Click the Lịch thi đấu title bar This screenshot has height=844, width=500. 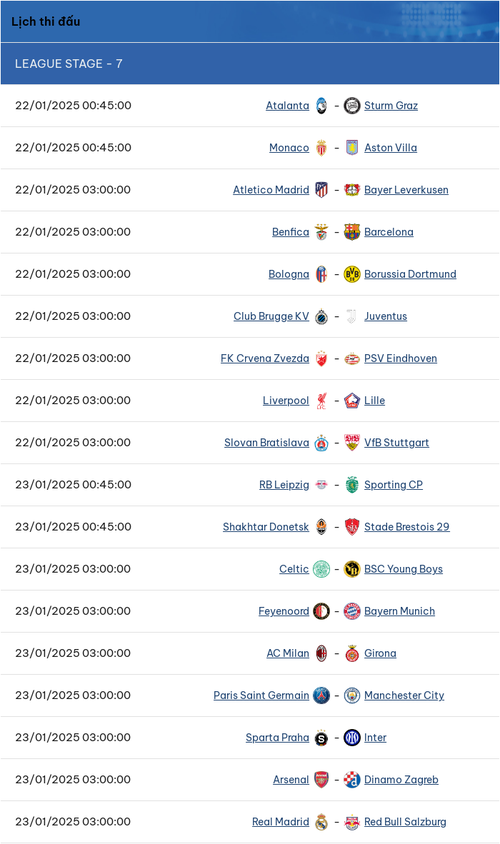(250, 22)
